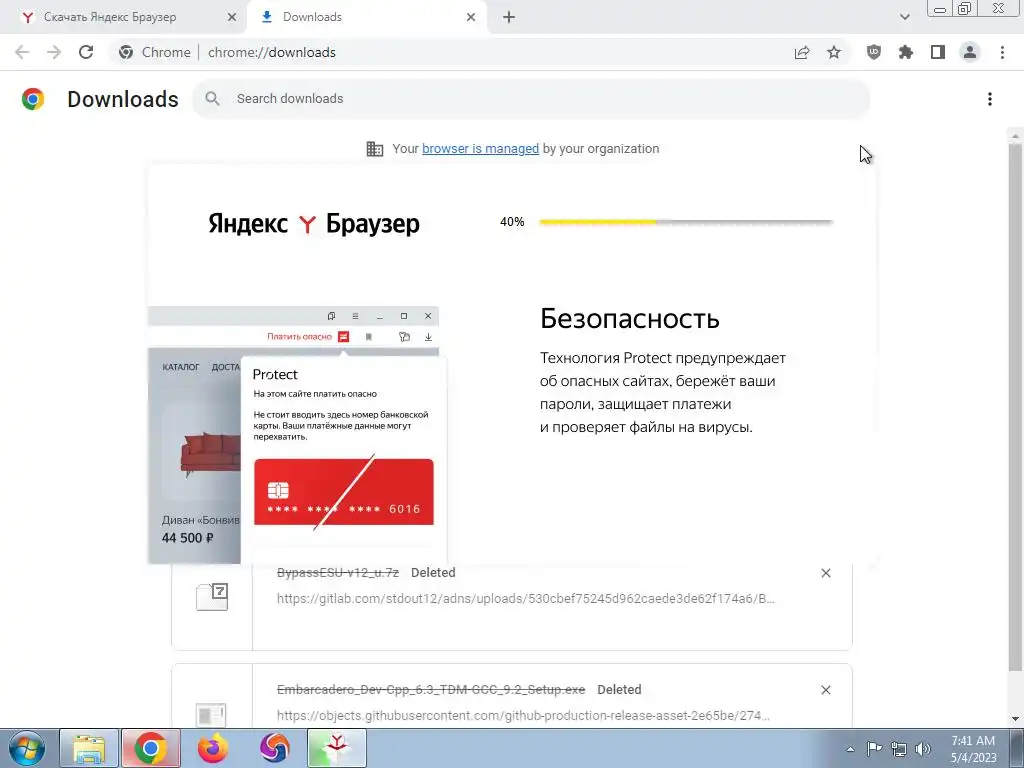
Task: Click the BypassESU-v12_u.7z file name
Action: pyautogui.click(x=338, y=573)
